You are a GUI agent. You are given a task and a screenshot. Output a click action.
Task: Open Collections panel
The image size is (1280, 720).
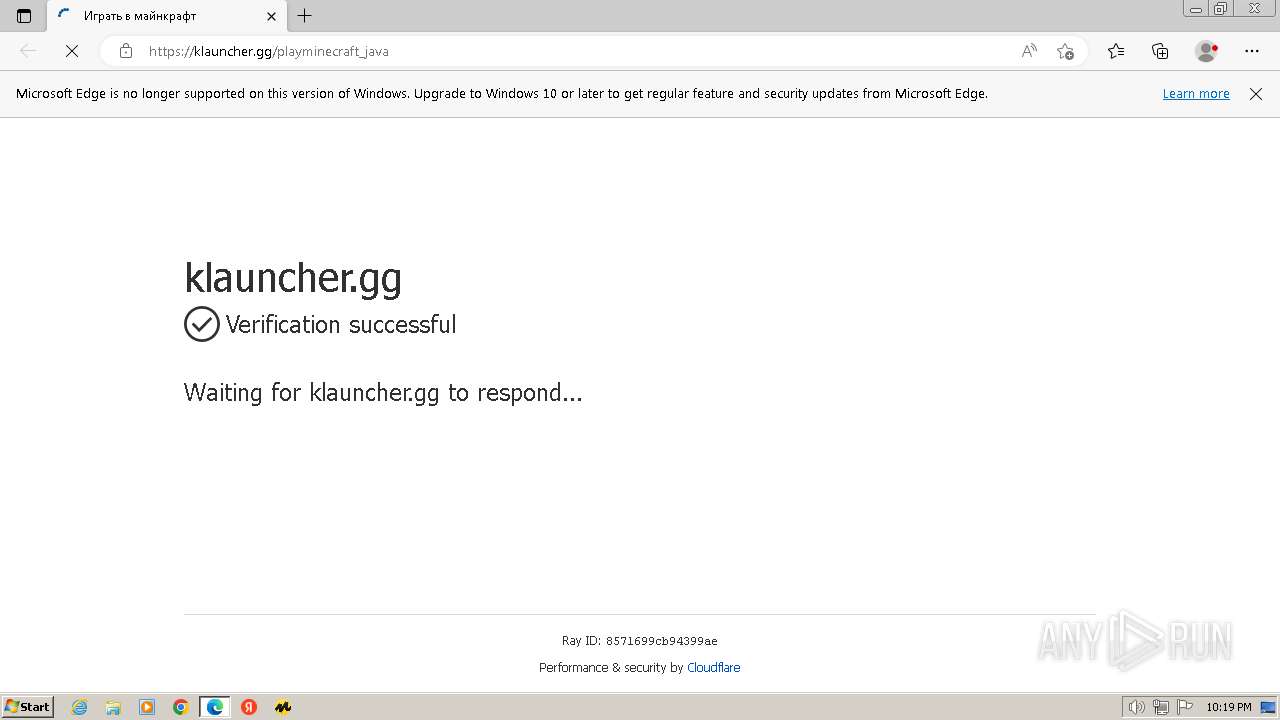[1160, 51]
